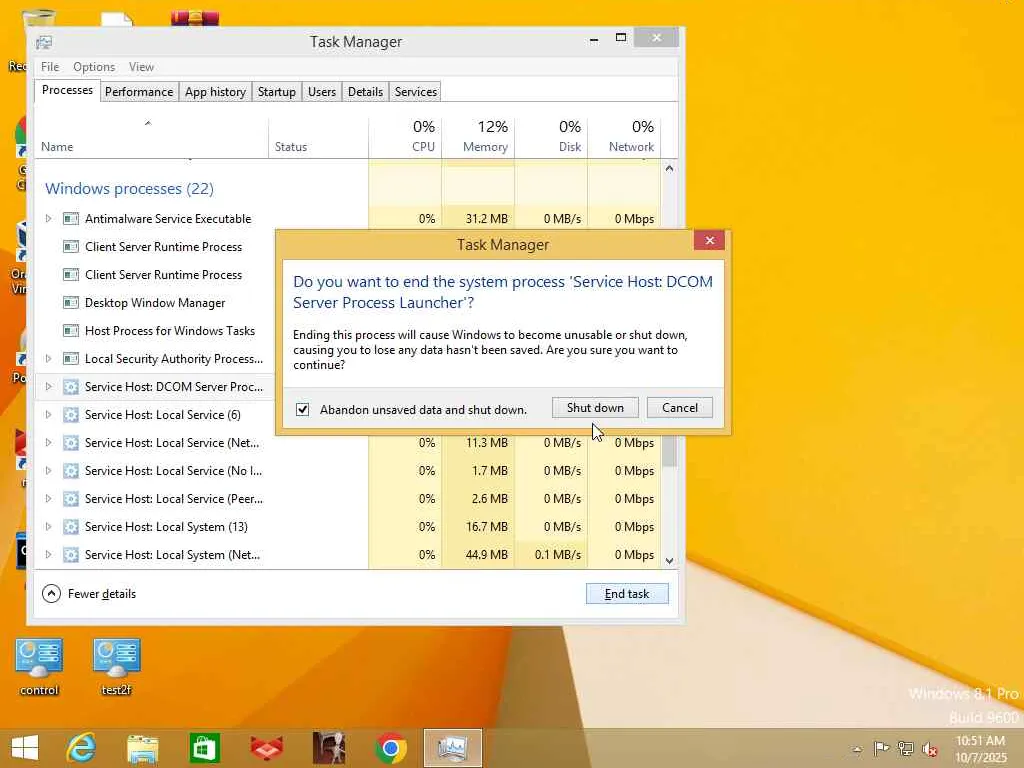This screenshot has width=1024, height=768.
Task: Cancel the end system process dialog
Action: (679, 408)
